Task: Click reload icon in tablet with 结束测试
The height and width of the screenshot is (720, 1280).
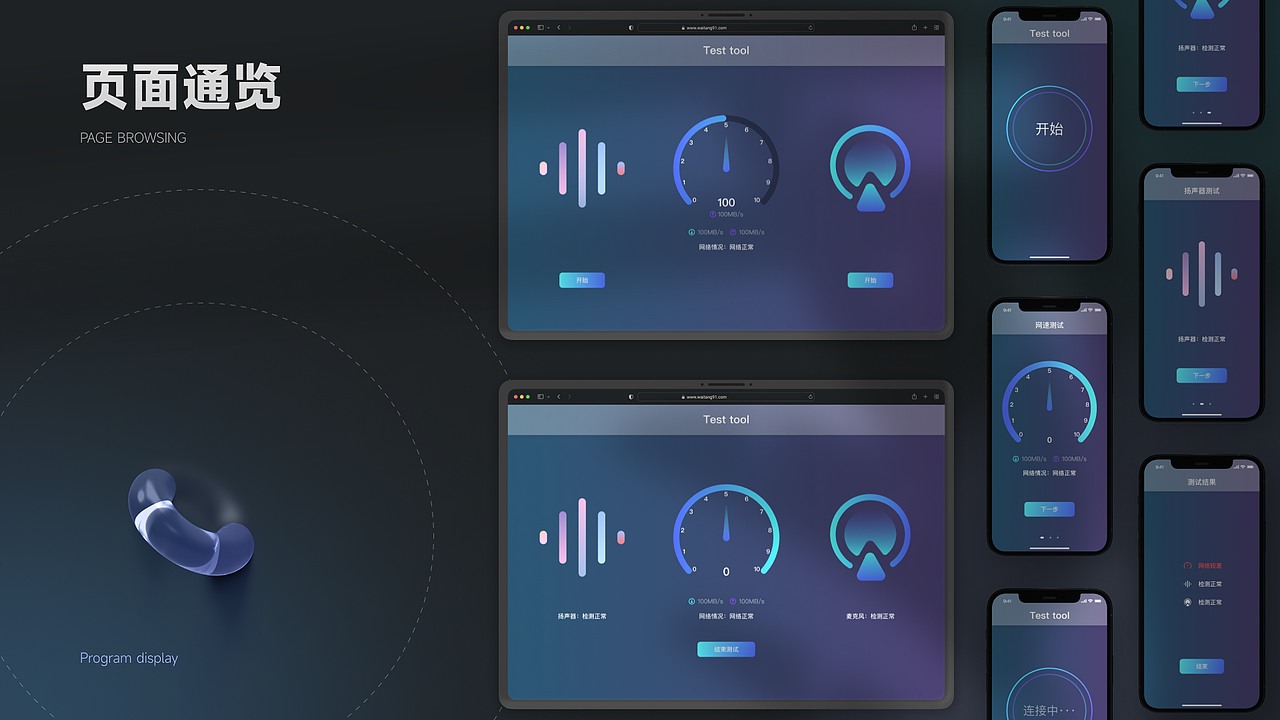Action: click(810, 396)
